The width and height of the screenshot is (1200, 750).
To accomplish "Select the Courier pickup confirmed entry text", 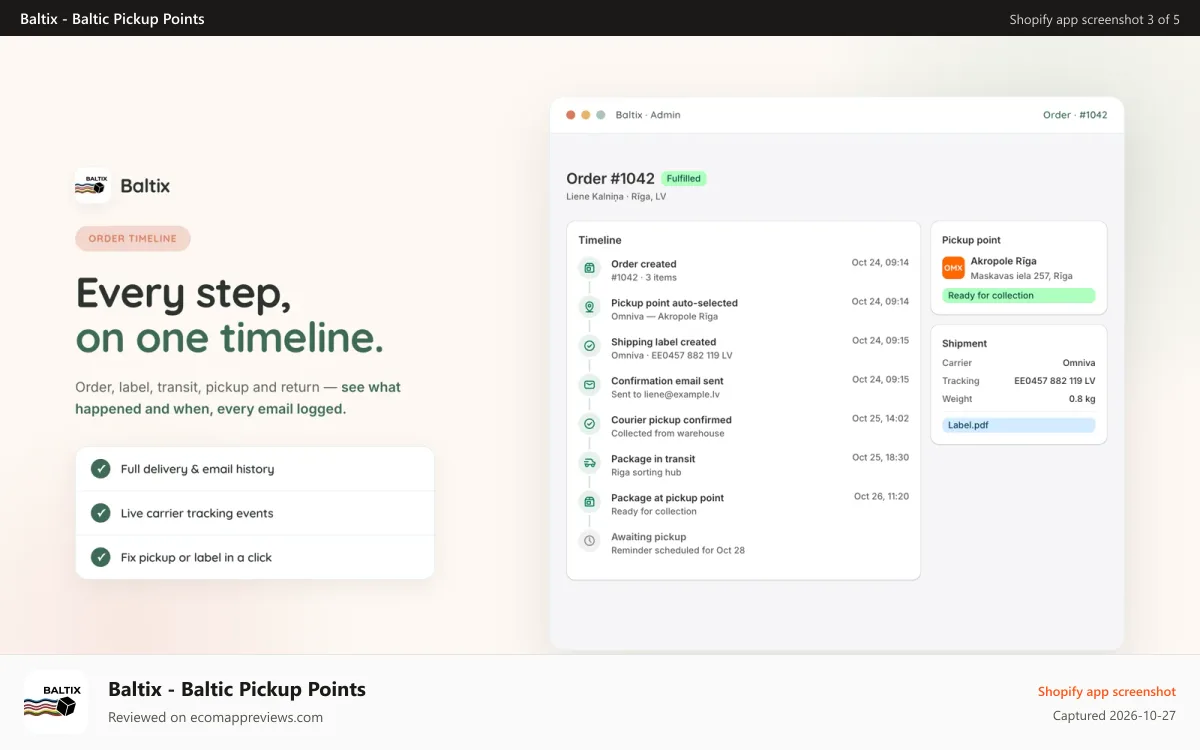I will [x=671, y=426].
